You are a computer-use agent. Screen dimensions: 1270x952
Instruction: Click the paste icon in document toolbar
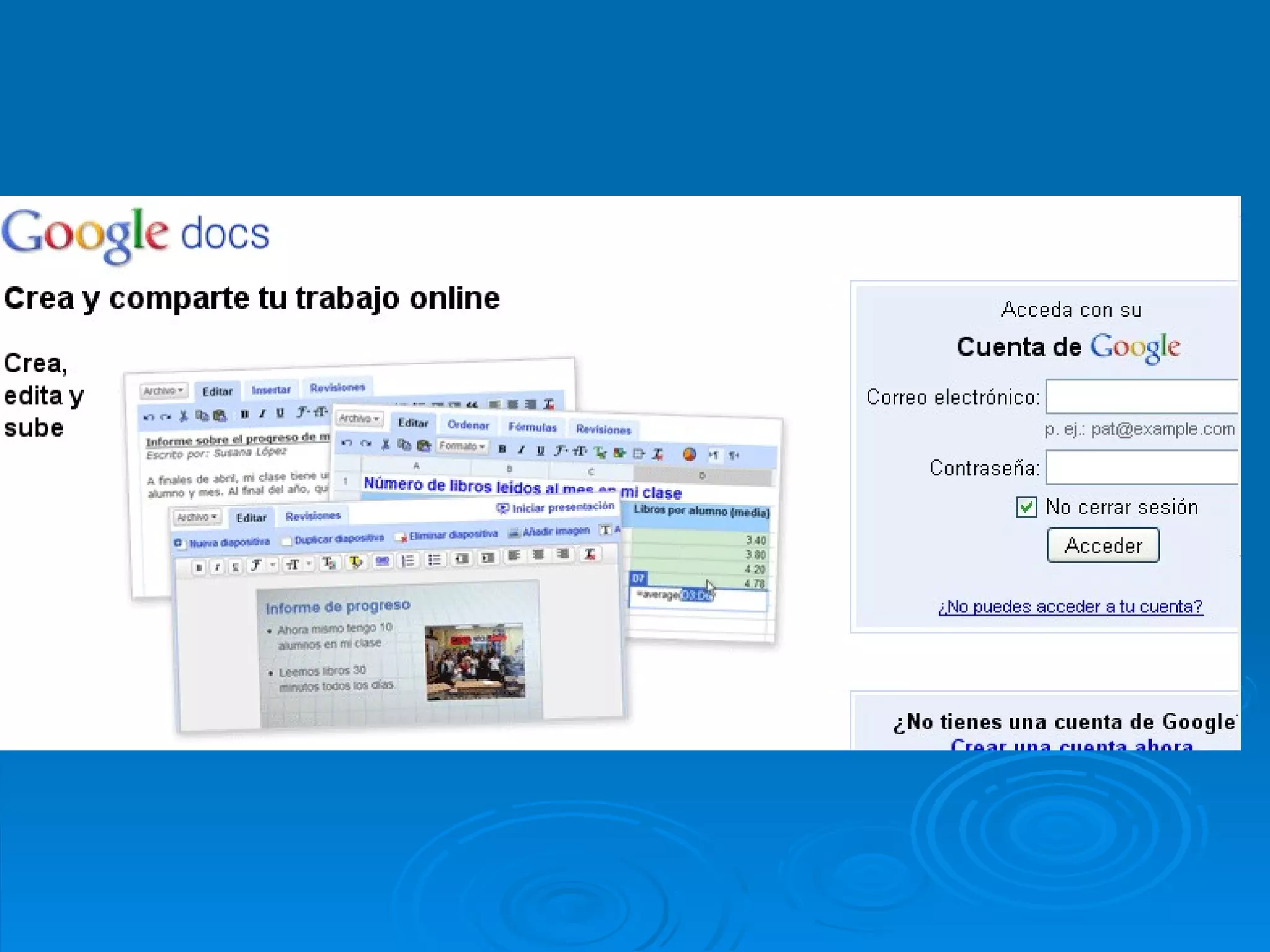click(220, 416)
